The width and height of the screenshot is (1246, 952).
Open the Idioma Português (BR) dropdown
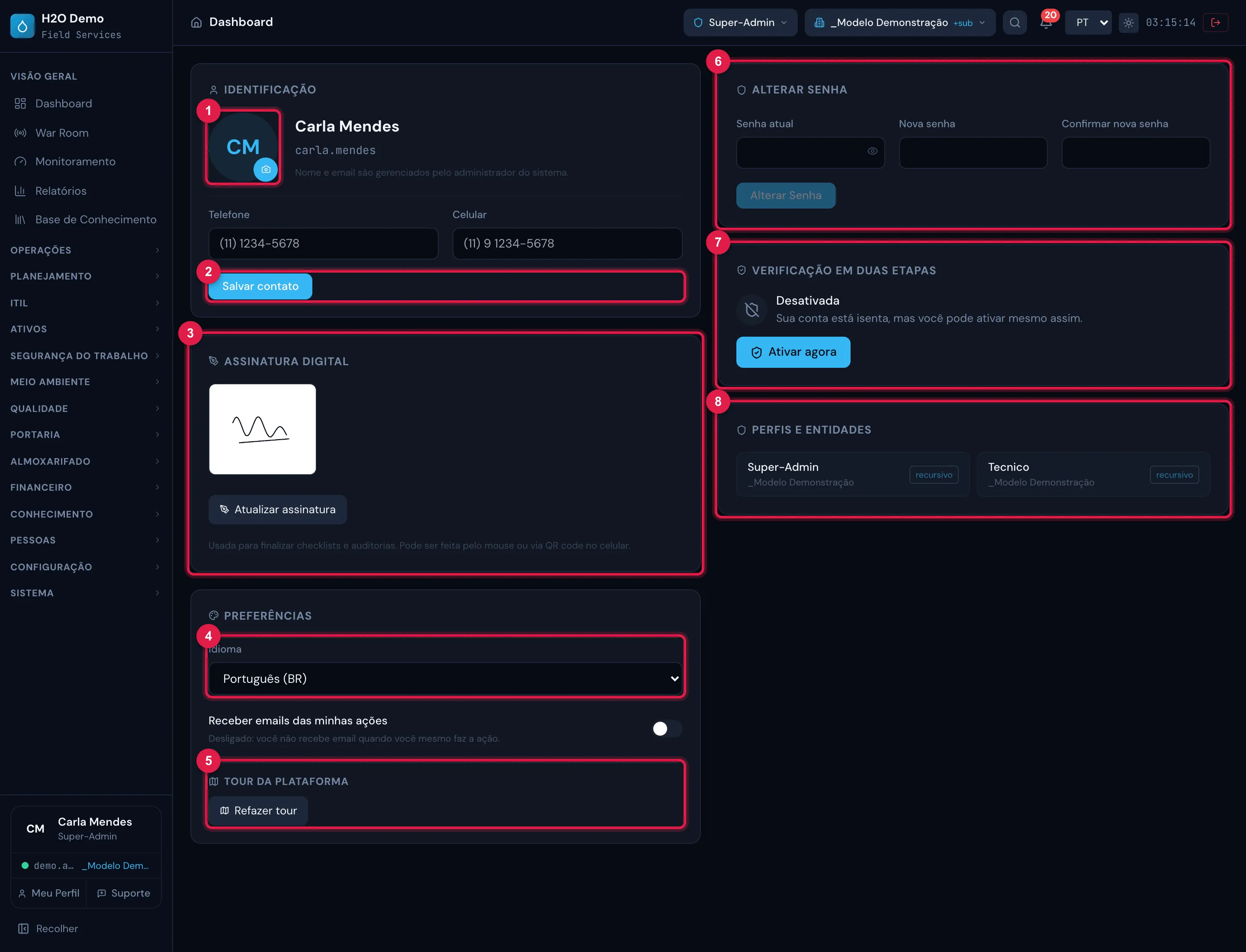click(445, 679)
